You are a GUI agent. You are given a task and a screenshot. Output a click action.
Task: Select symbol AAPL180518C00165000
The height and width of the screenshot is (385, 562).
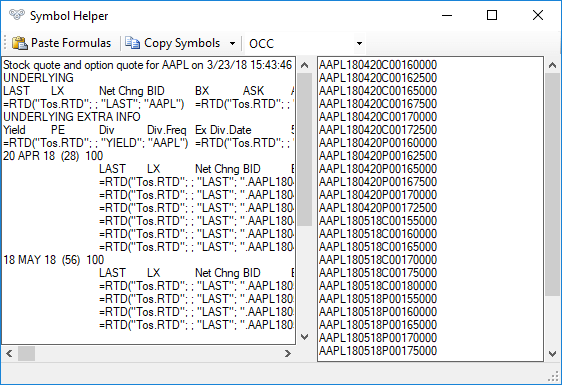tap(378, 247)
